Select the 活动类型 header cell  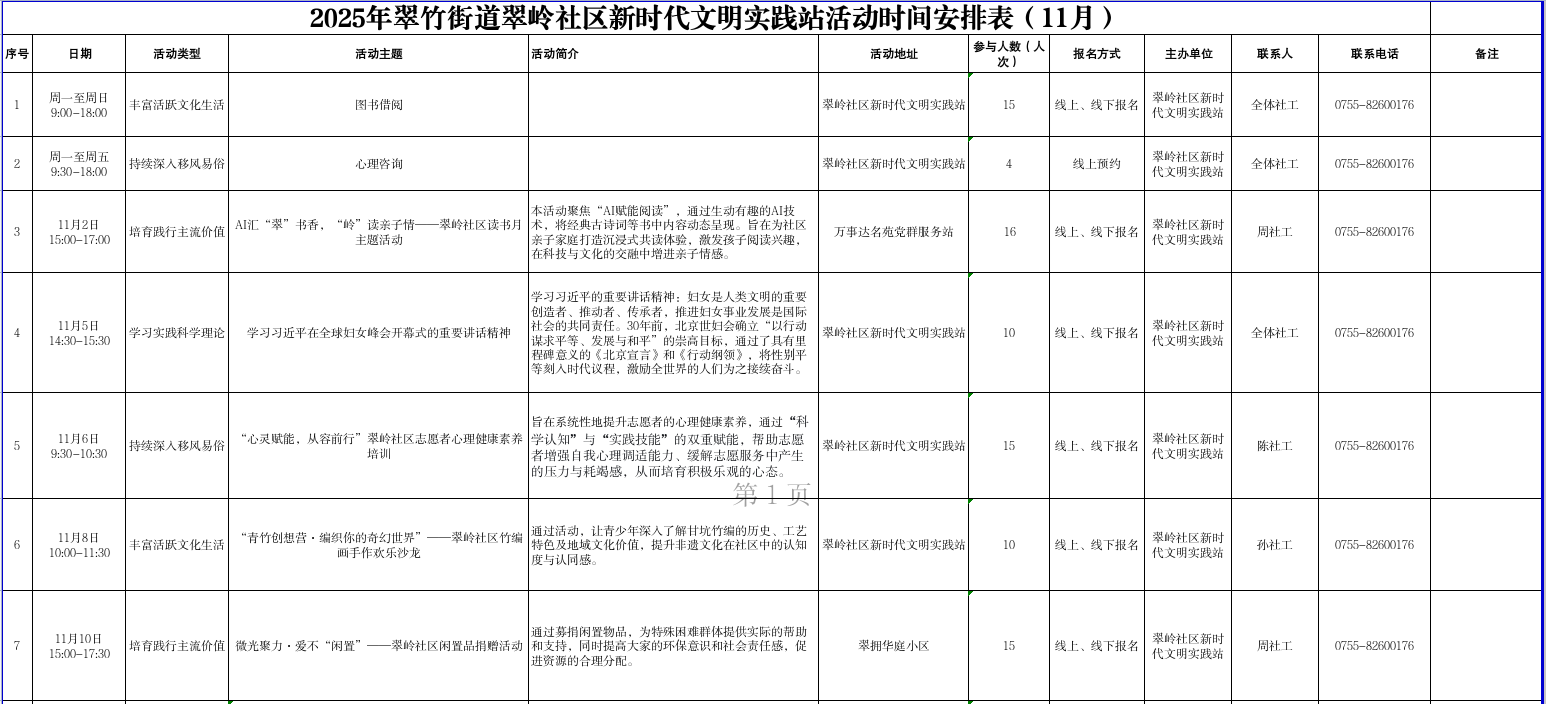pos(177,54)
